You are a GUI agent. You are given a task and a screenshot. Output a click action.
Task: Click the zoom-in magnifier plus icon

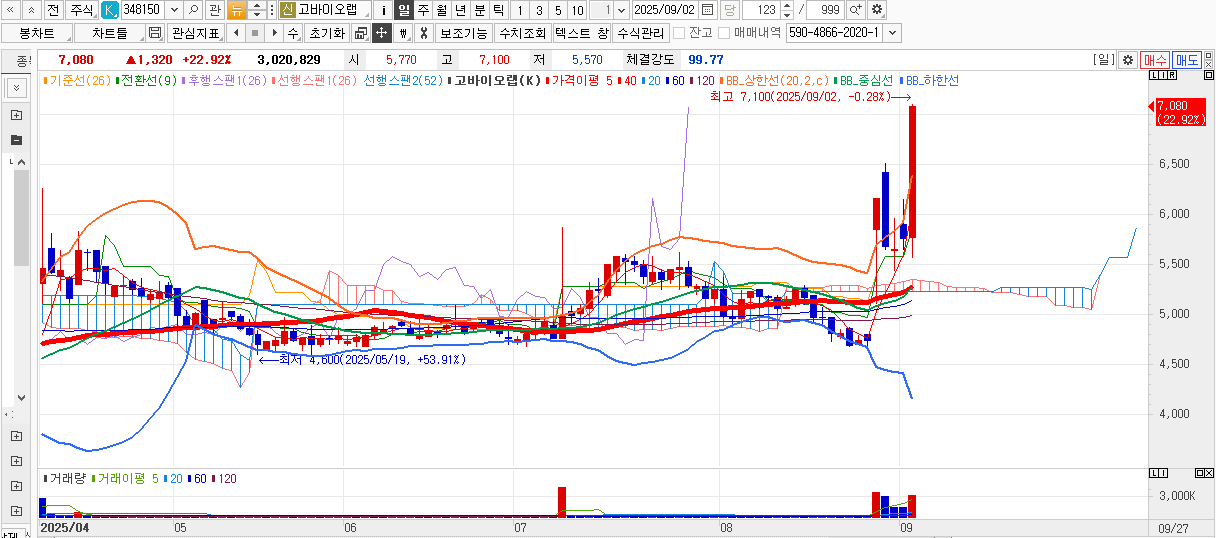(x=855, y=10)
